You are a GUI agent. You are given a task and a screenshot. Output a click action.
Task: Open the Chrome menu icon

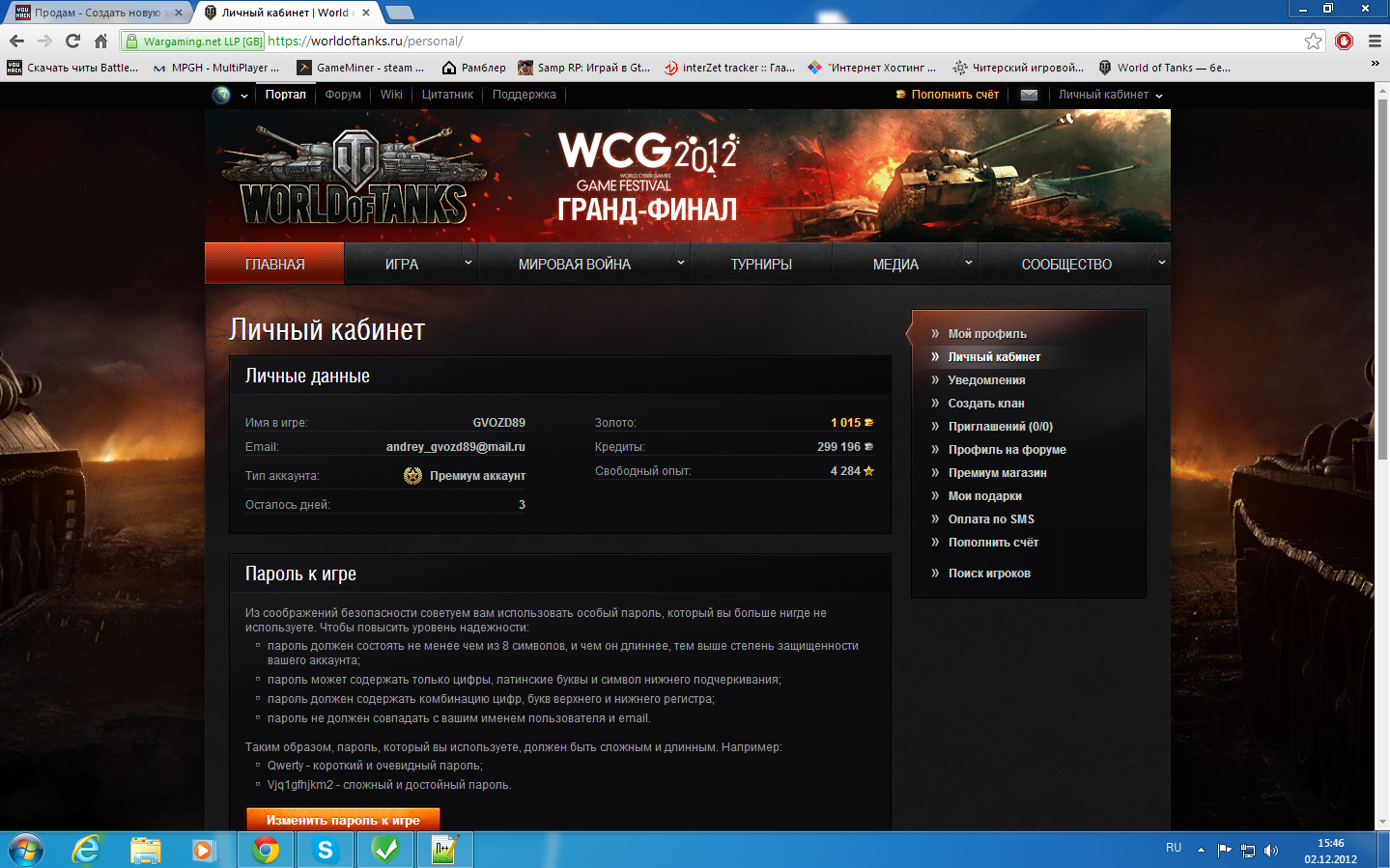[x=1375, y=41]
